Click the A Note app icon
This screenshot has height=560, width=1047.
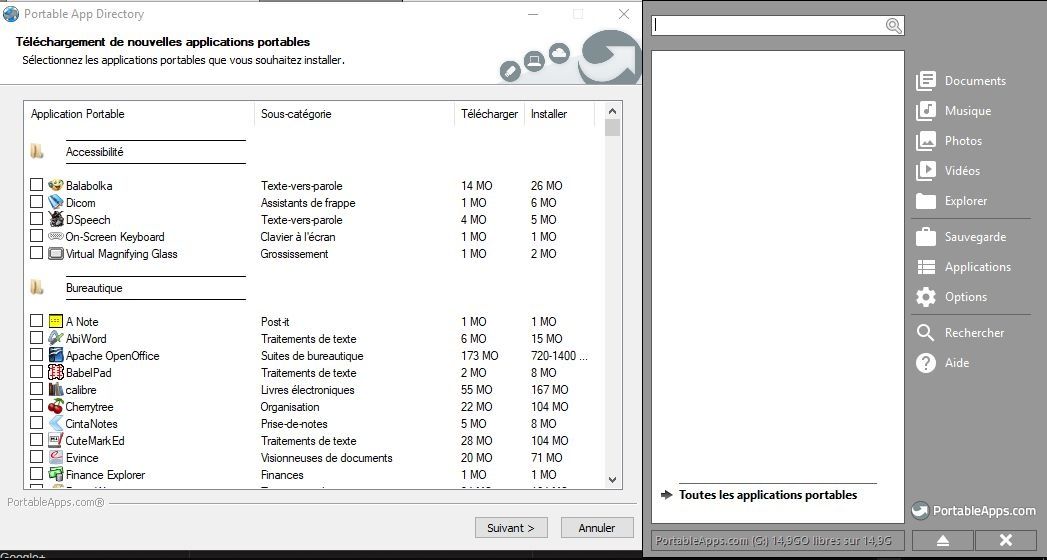(56, 321)
